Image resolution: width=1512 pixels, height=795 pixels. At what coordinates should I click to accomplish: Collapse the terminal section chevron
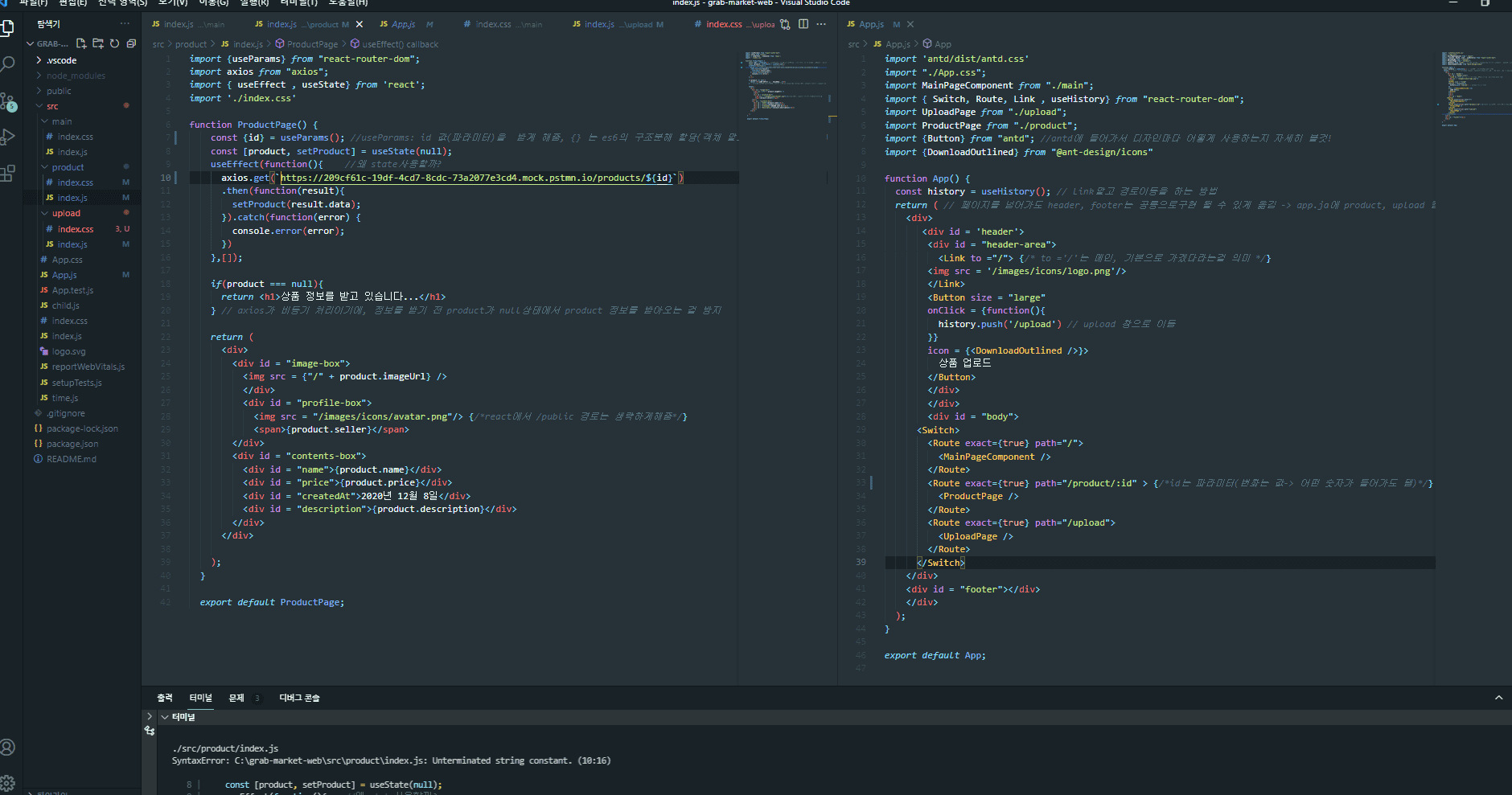pyautogui.click(x=165, y=717)
